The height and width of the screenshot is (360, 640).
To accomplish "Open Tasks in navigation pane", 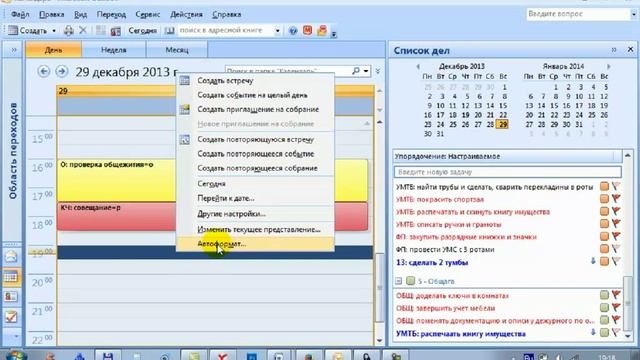I will pos(11,317).
